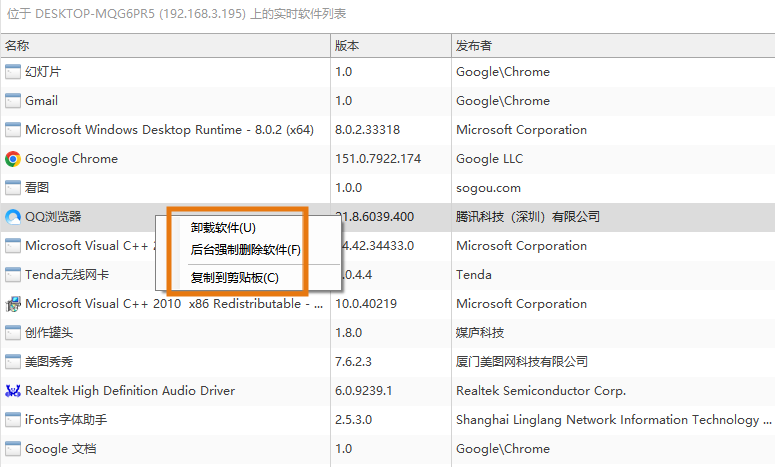Select the 幻灯片 software name

click(43, 72)
